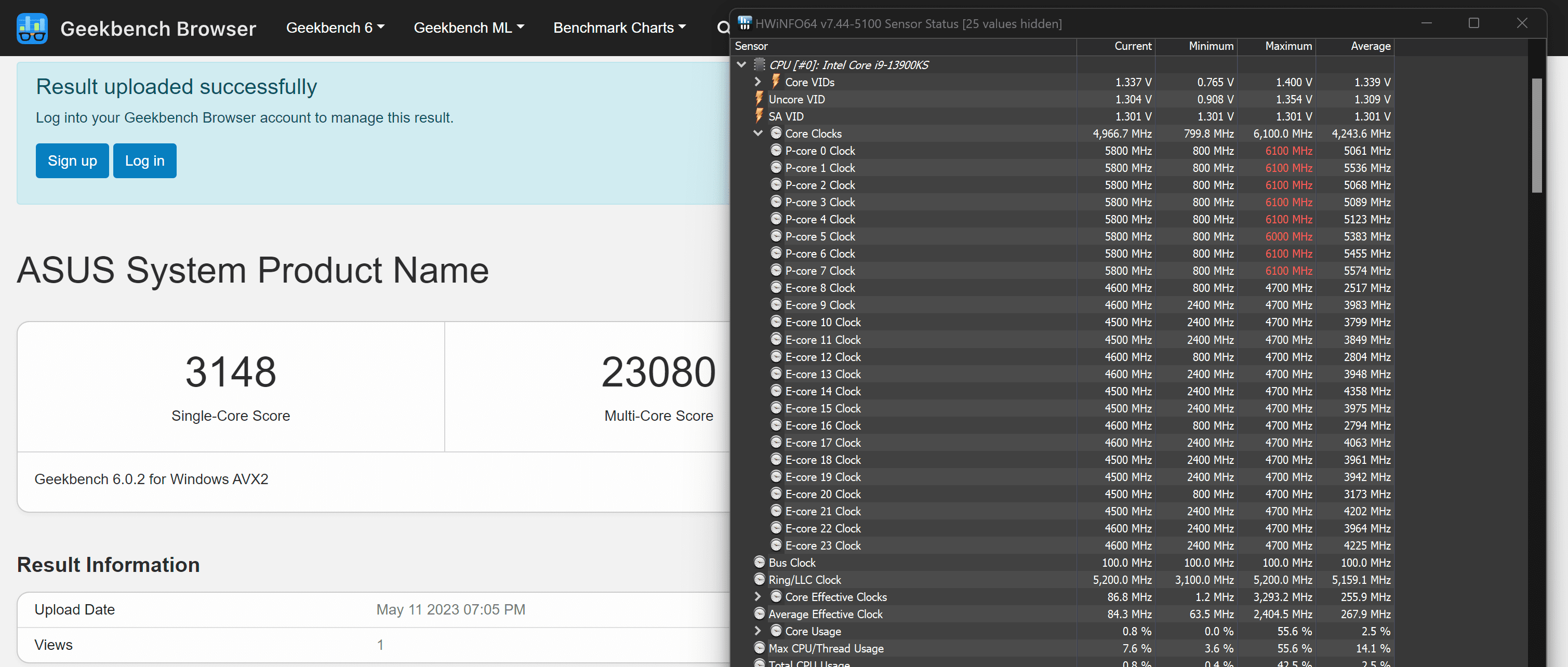Click the Sign up button

point(72,161)
